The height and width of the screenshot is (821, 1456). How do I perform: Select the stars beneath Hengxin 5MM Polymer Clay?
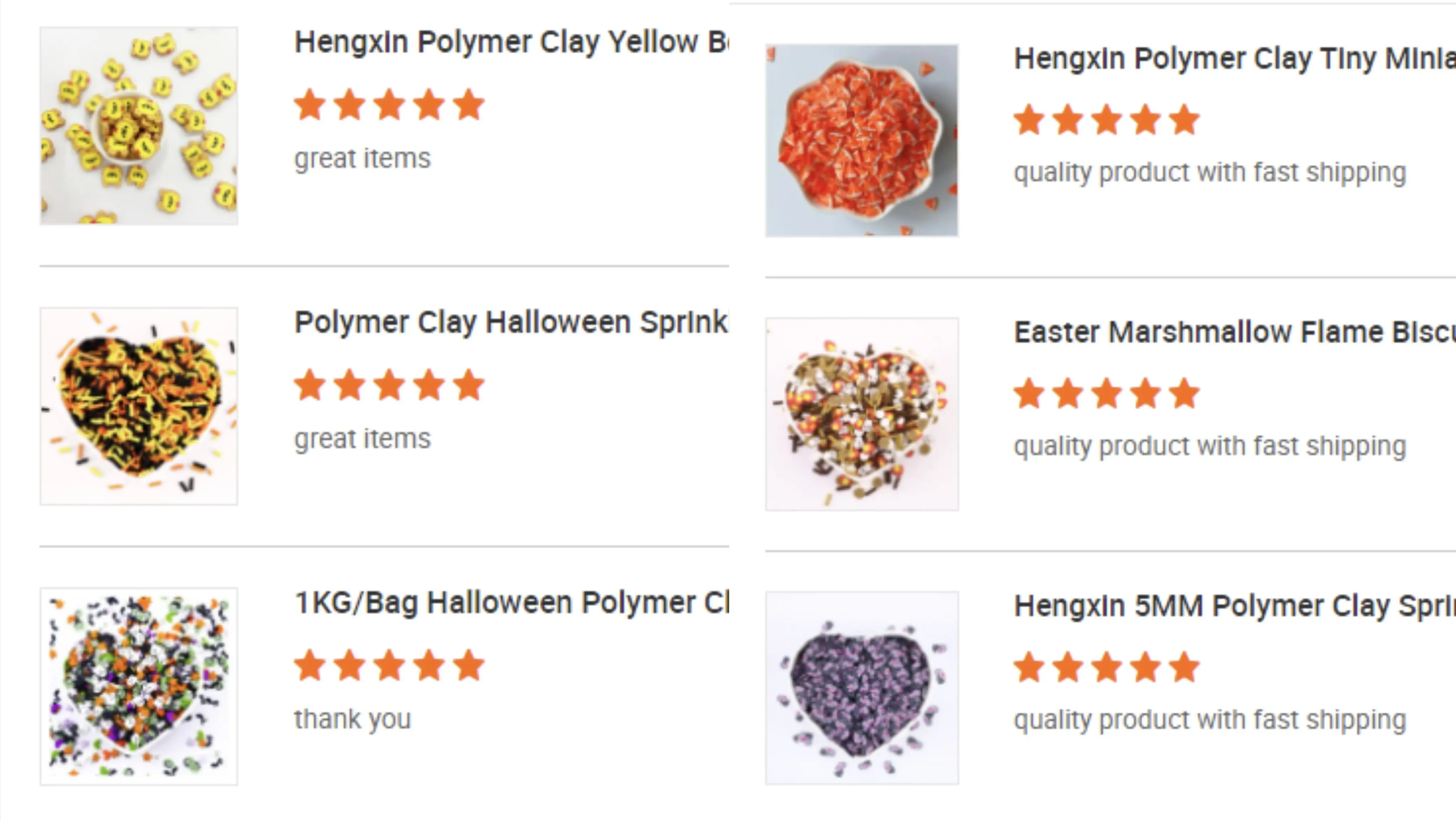(x=1106, y=668)
